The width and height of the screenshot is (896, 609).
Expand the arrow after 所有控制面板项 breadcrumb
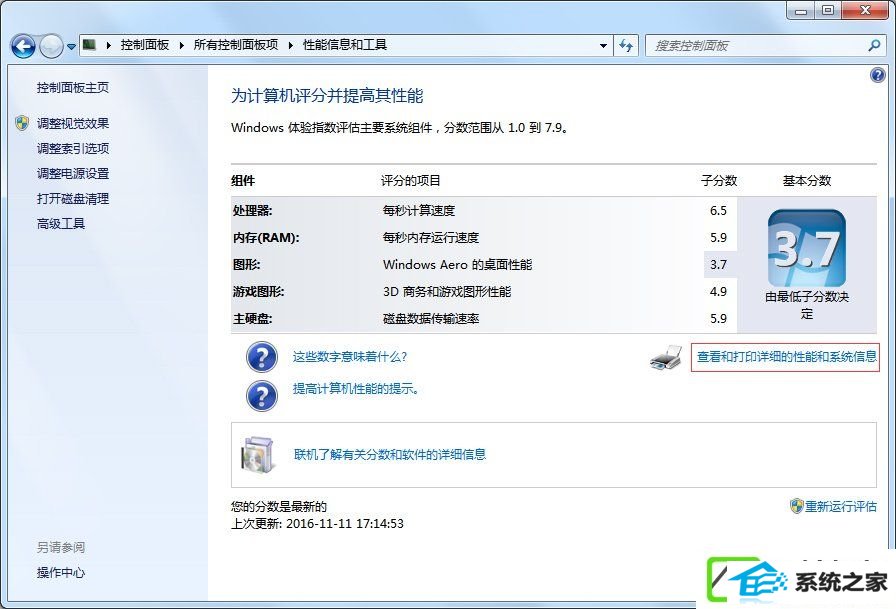pyautogui.click(x=290, y=45)
